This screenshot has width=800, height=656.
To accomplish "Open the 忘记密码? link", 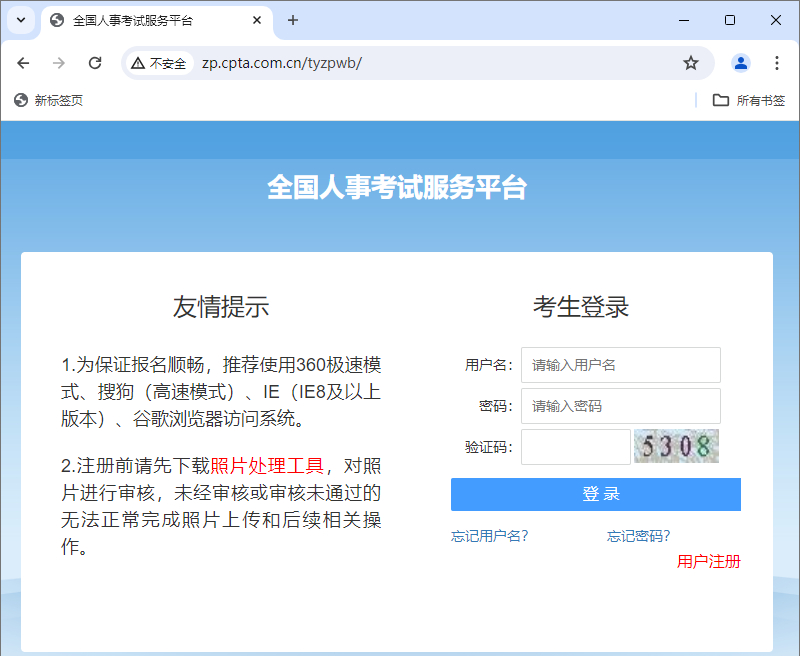I will [x=638, y=536].
